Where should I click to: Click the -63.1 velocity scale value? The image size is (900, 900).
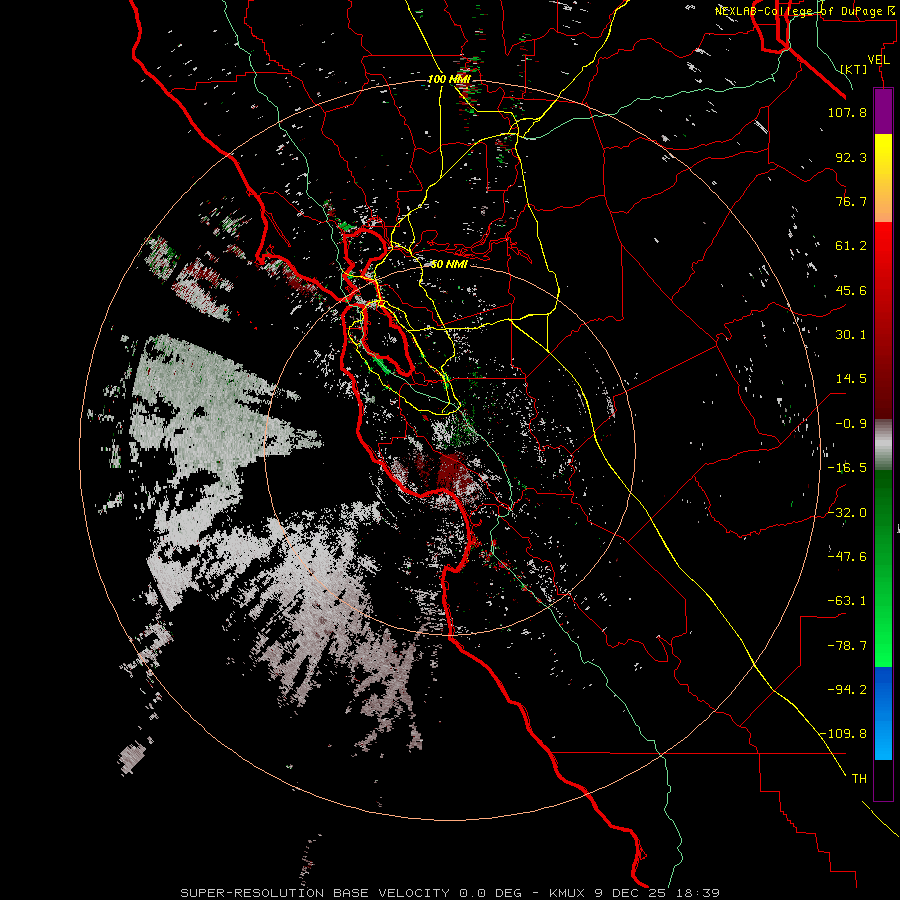(847, 601)
